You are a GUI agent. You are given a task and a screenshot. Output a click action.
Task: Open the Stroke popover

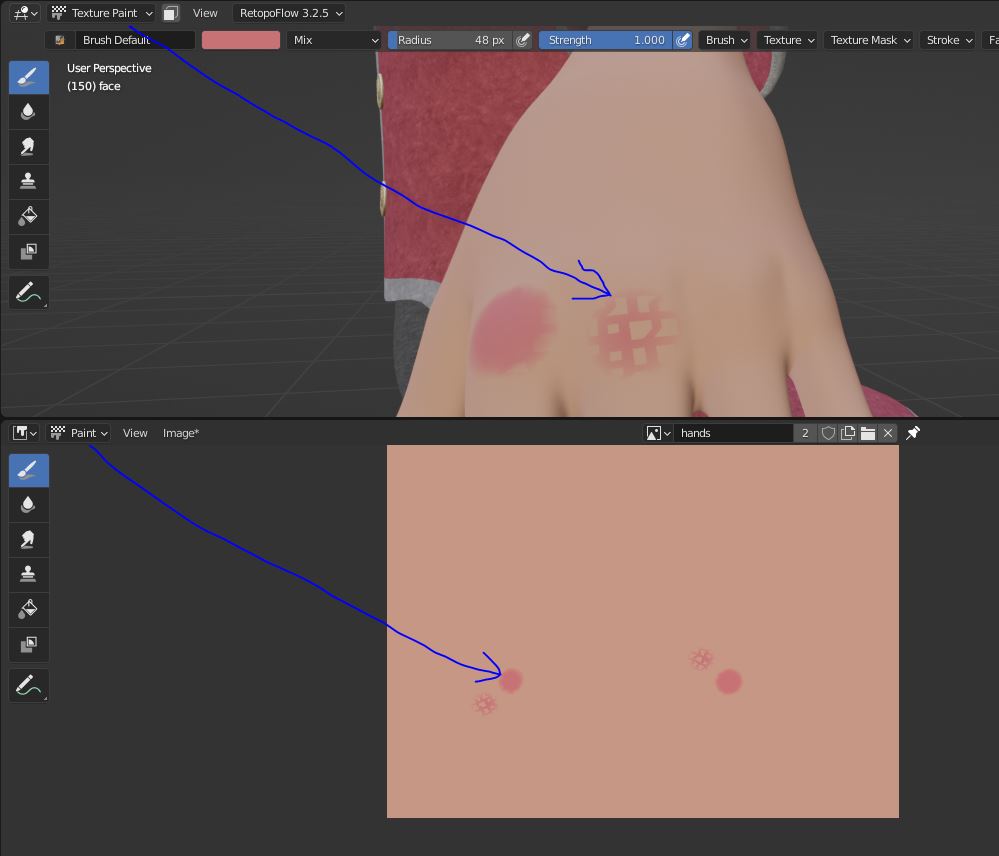pyautogui.click(x=949, y=40)
